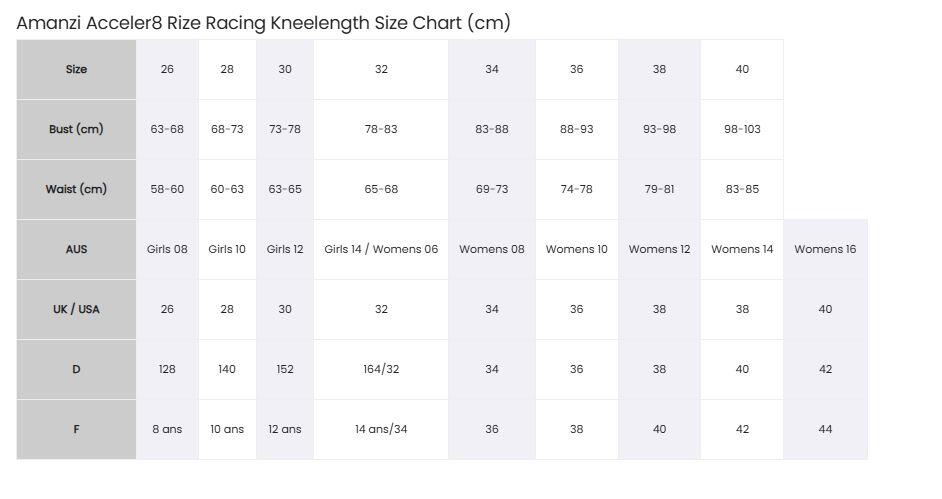
Task: Click the Size row header cell
Action: pos(76,70)
